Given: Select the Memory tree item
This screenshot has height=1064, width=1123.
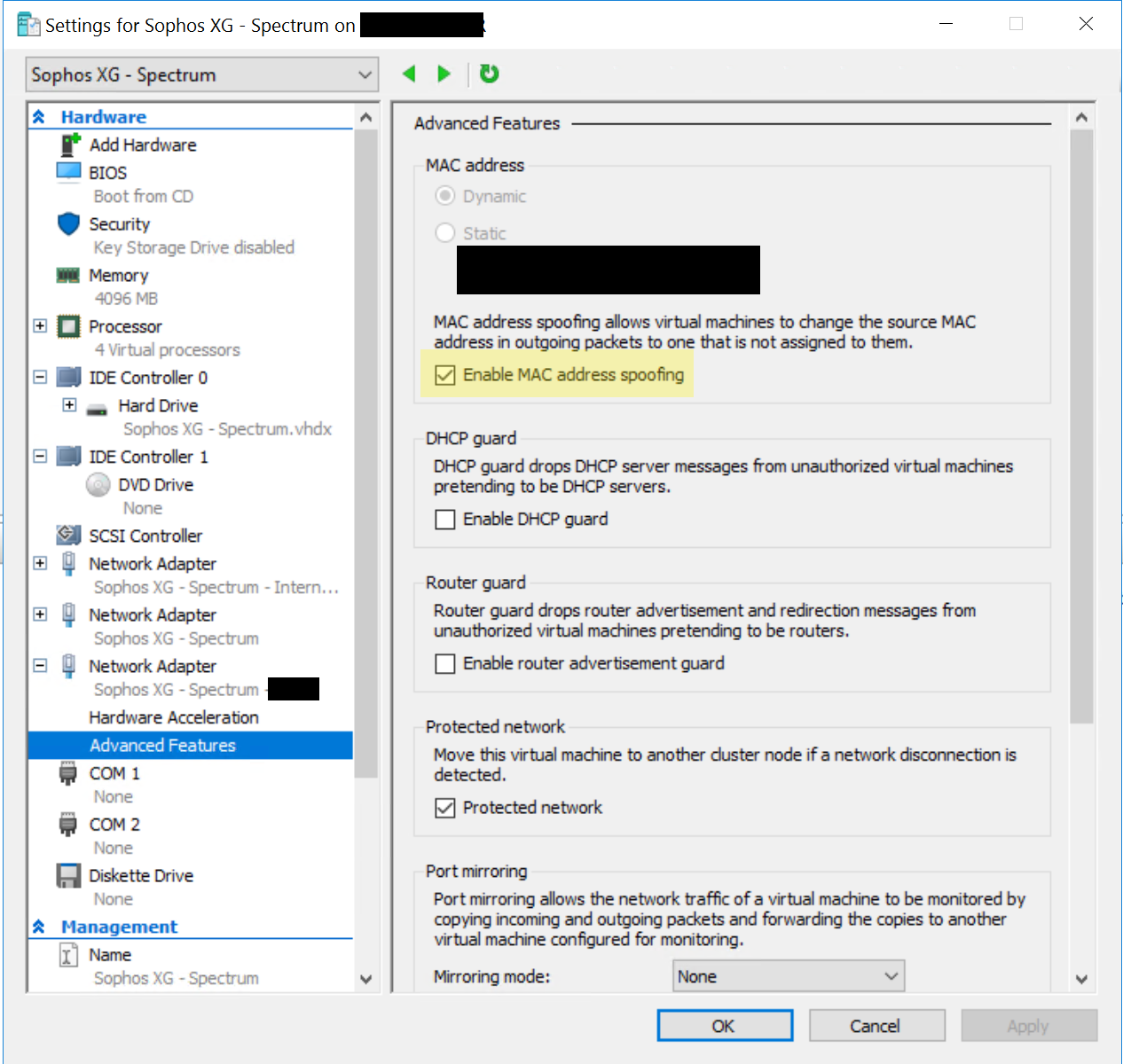Looking at the screenshot, I should coord(119,276).
